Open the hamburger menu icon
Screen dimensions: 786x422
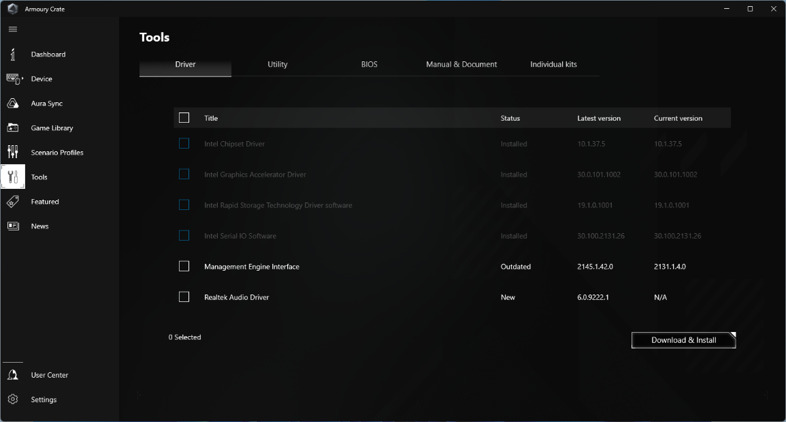(x=13, y=29)
